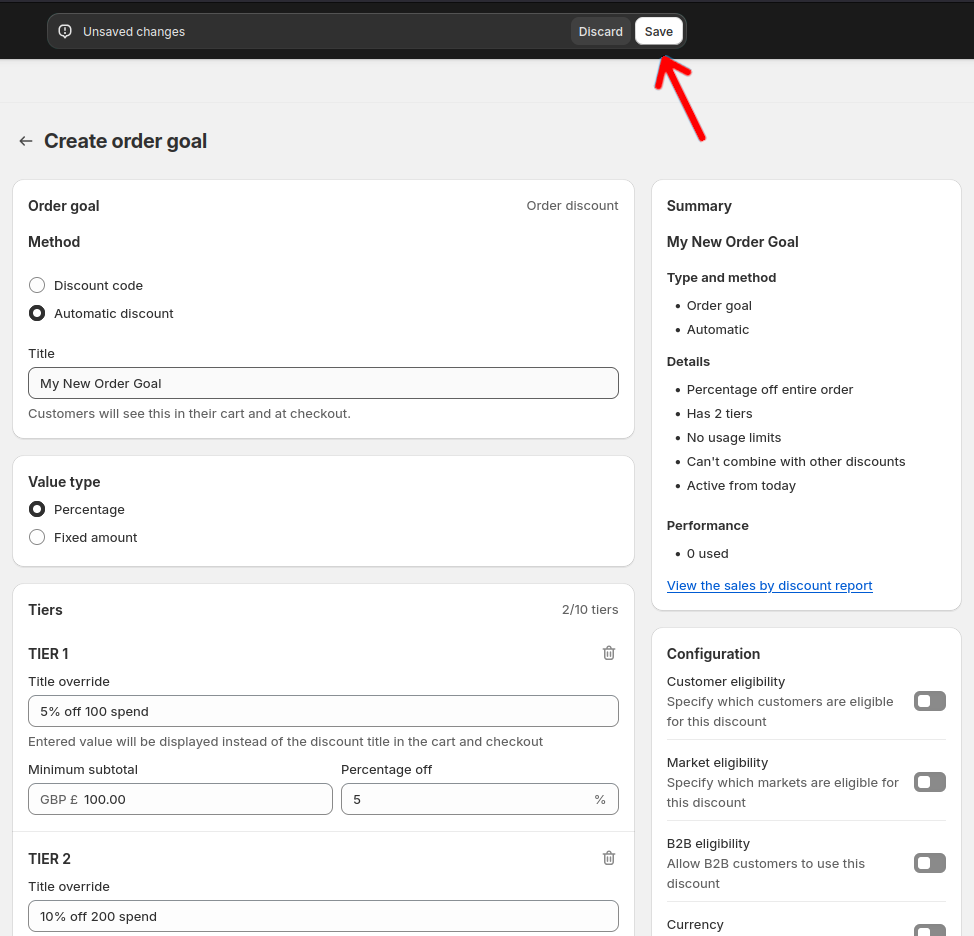
Task: Toggle B2B eligibility on
Action: point(929,863)
